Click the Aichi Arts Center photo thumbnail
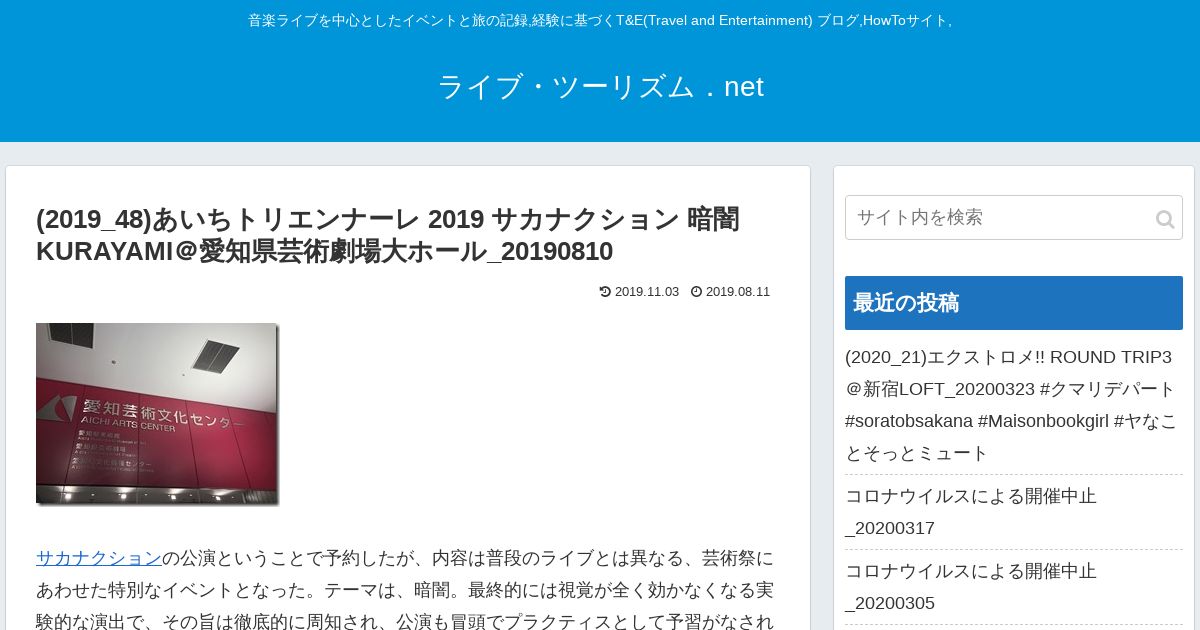 click(157, 413)
